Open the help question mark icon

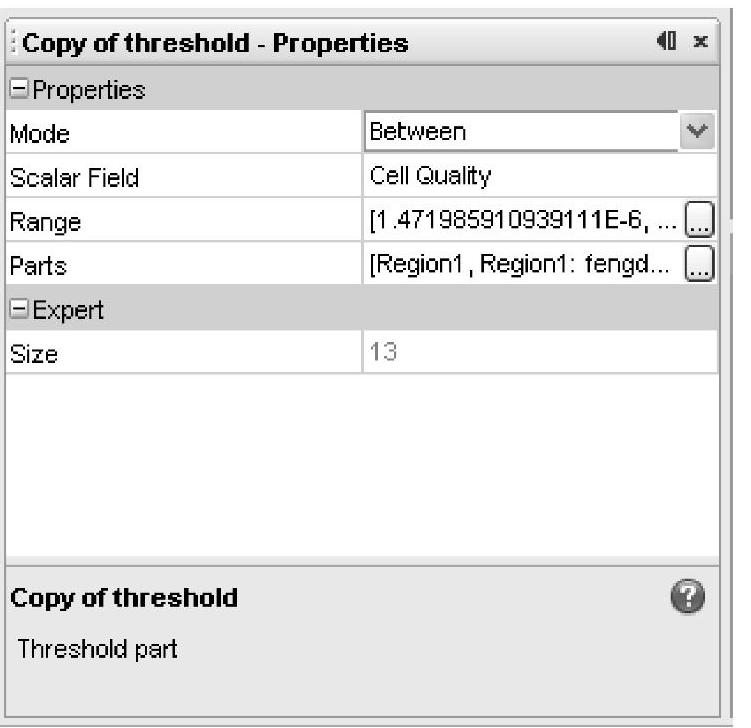688,596
